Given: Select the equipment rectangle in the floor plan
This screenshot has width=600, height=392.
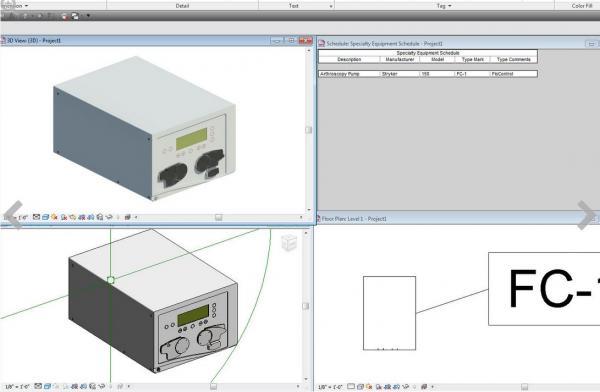Looking at the screenshot, I should (x=389, y=313).
